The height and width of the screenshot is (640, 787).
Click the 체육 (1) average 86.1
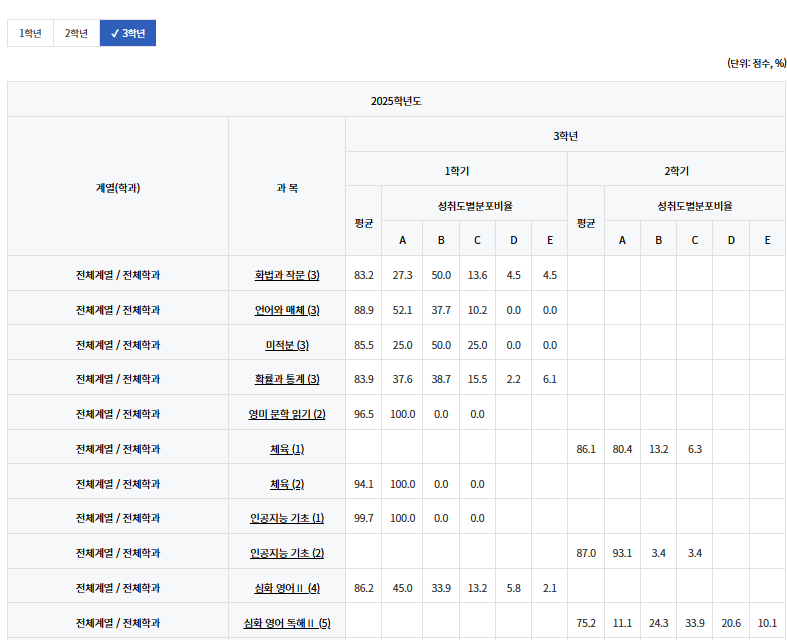[586, 449]
